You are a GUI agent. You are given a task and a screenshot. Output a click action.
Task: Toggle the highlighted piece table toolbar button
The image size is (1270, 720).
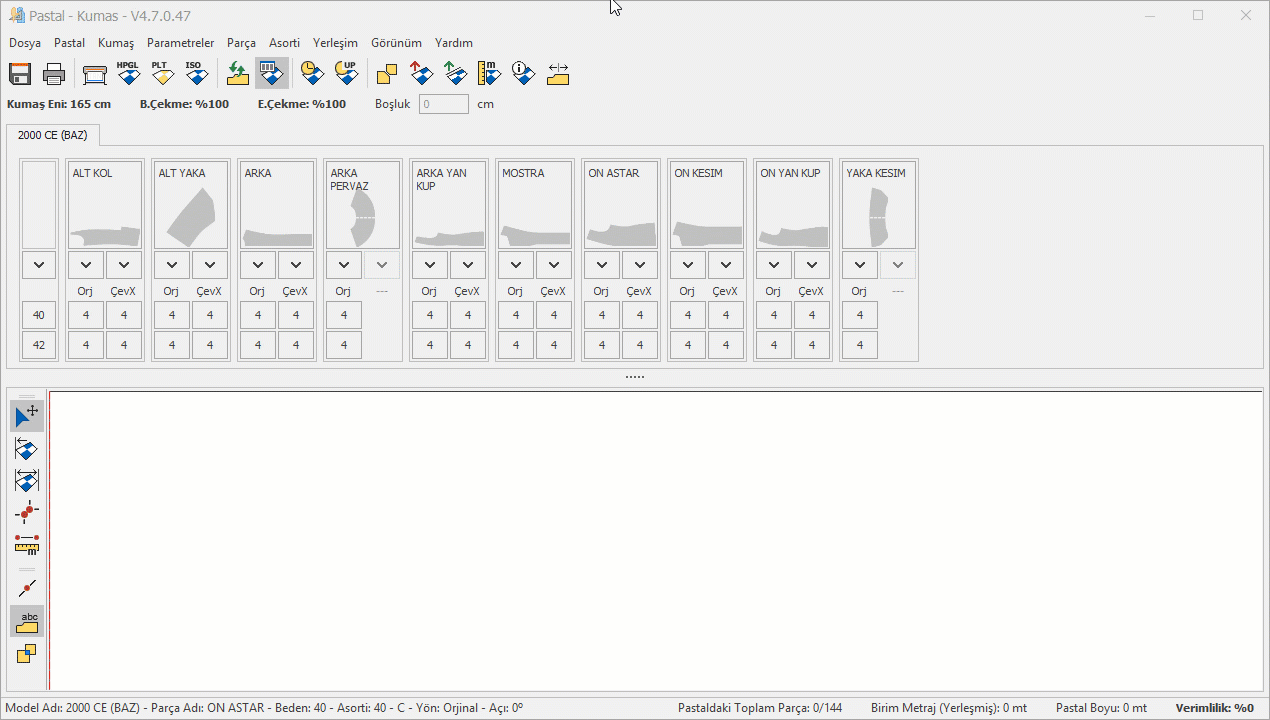point(271,73)
